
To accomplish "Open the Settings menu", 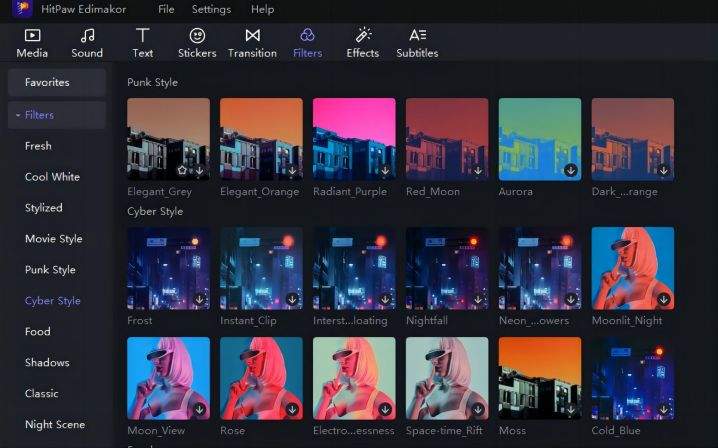I will click(x=211, y=9).
